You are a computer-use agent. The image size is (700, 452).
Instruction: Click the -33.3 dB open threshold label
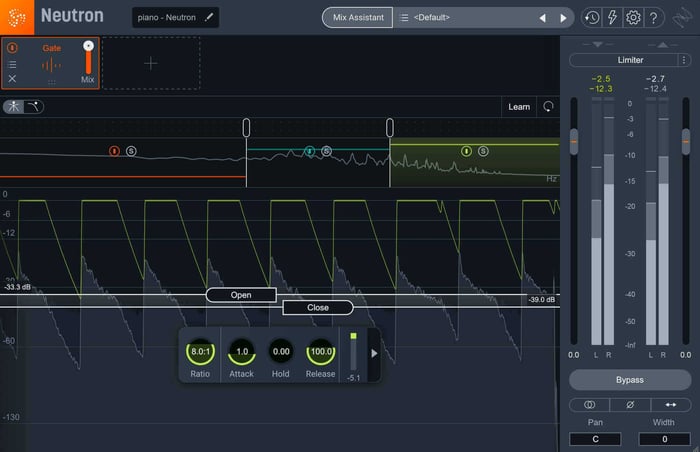[17, 287]
